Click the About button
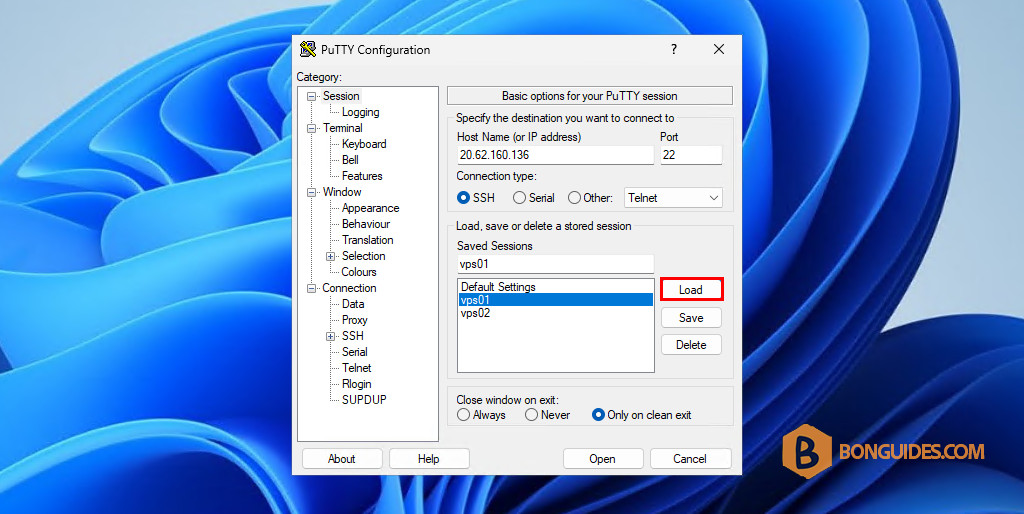 tap(342, 458)
